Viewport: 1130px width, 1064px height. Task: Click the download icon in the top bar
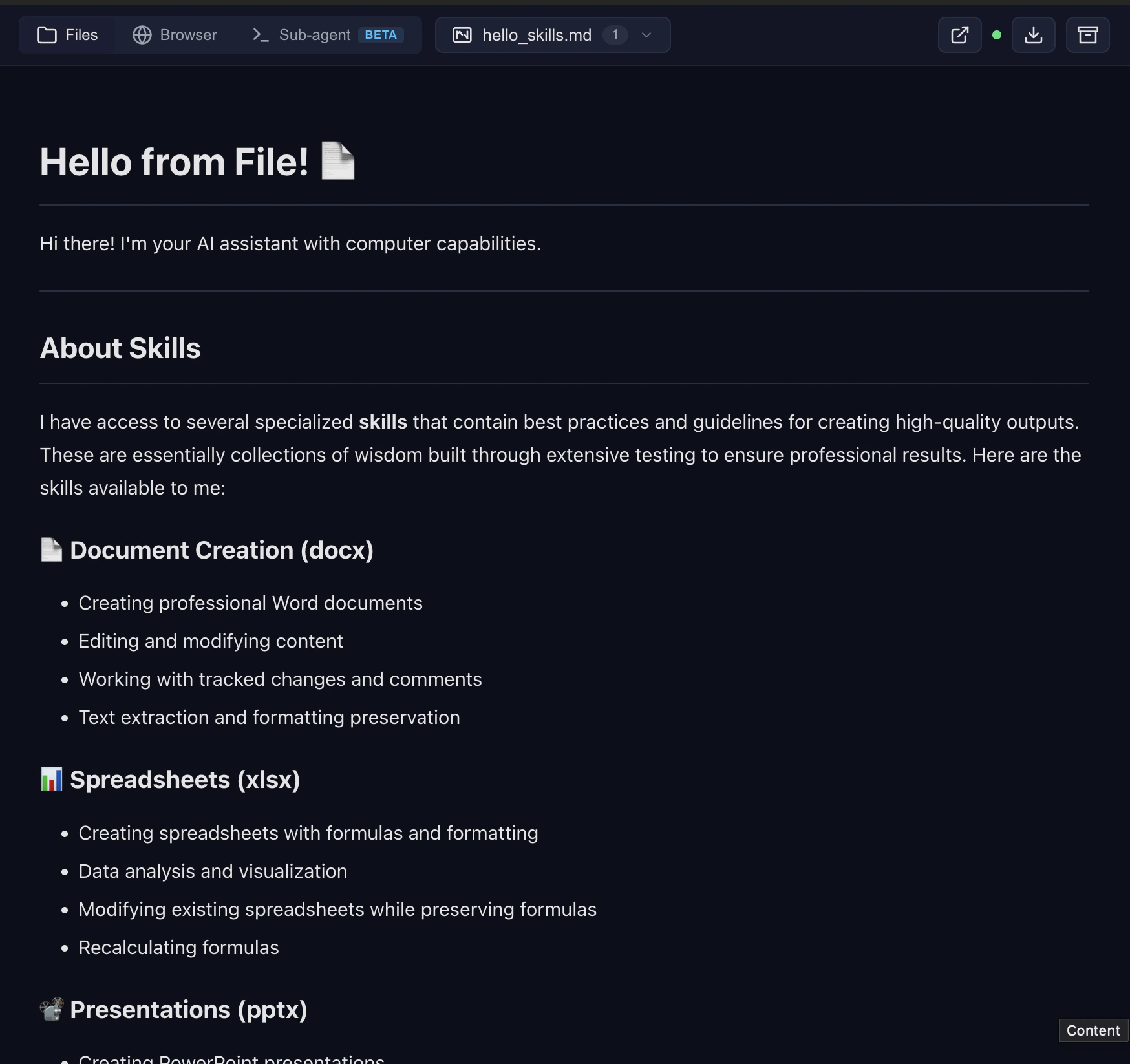click(1033, 35)
